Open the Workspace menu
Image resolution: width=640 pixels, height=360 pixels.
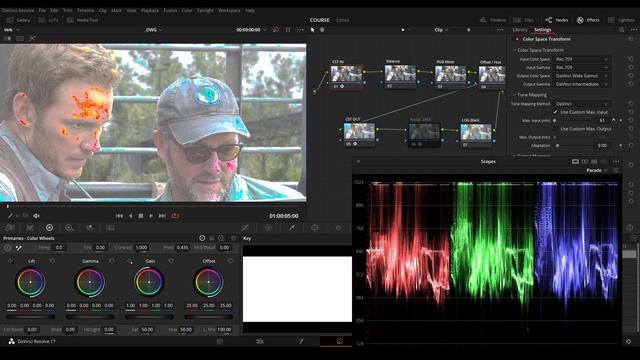coord(229,10)
